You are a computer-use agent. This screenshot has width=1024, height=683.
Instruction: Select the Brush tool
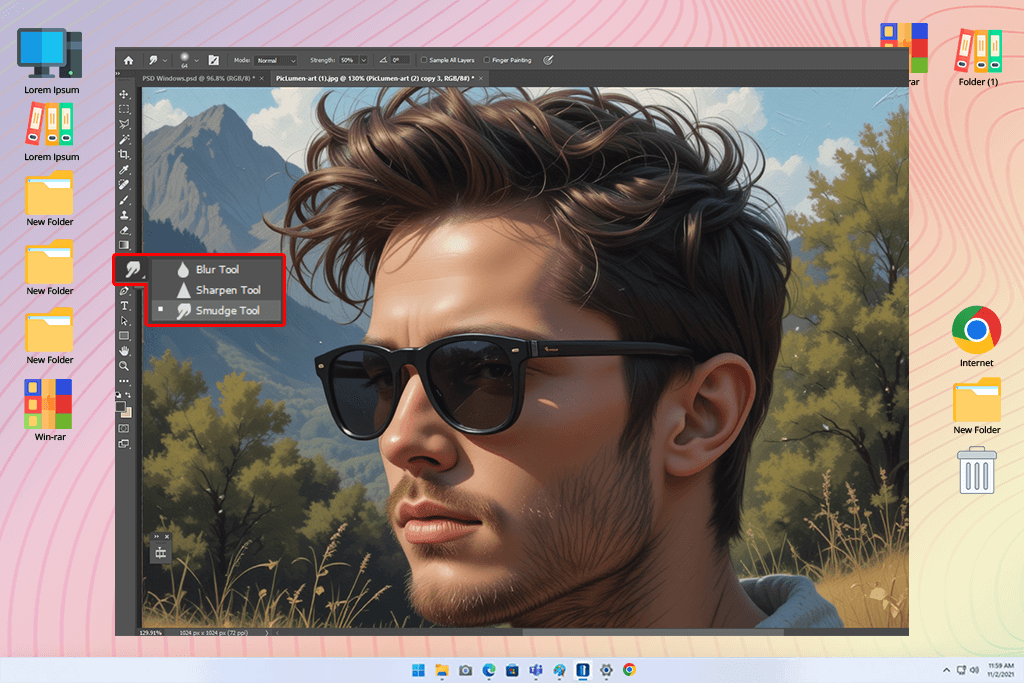(124, 200)
